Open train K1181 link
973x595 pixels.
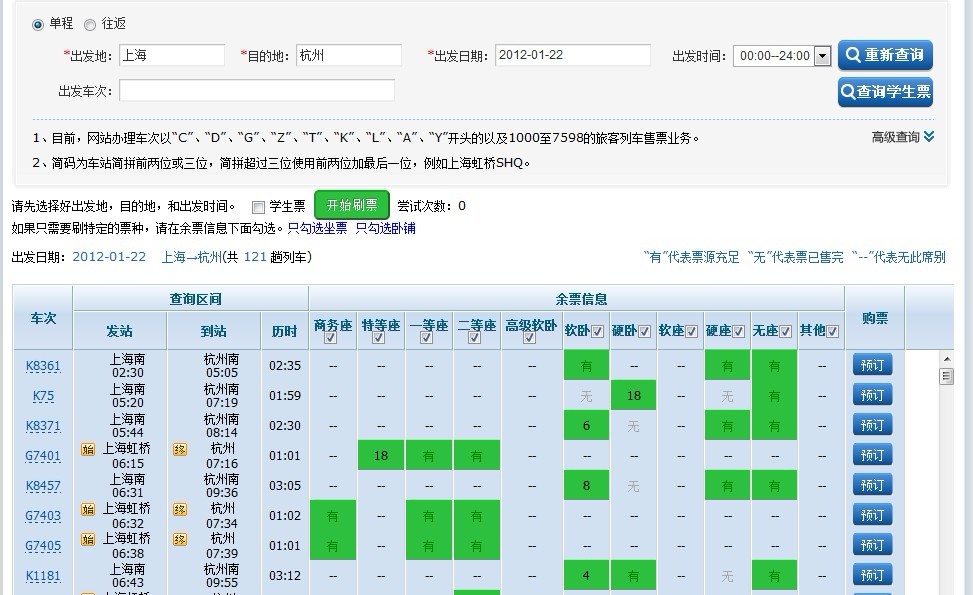(x=43, y=576)
